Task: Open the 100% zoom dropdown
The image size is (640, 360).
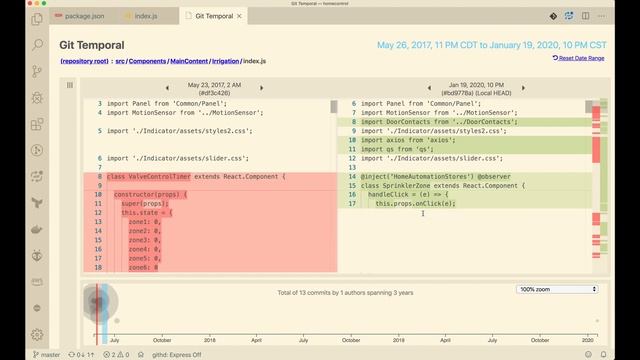Action: (x=558, y=289)
